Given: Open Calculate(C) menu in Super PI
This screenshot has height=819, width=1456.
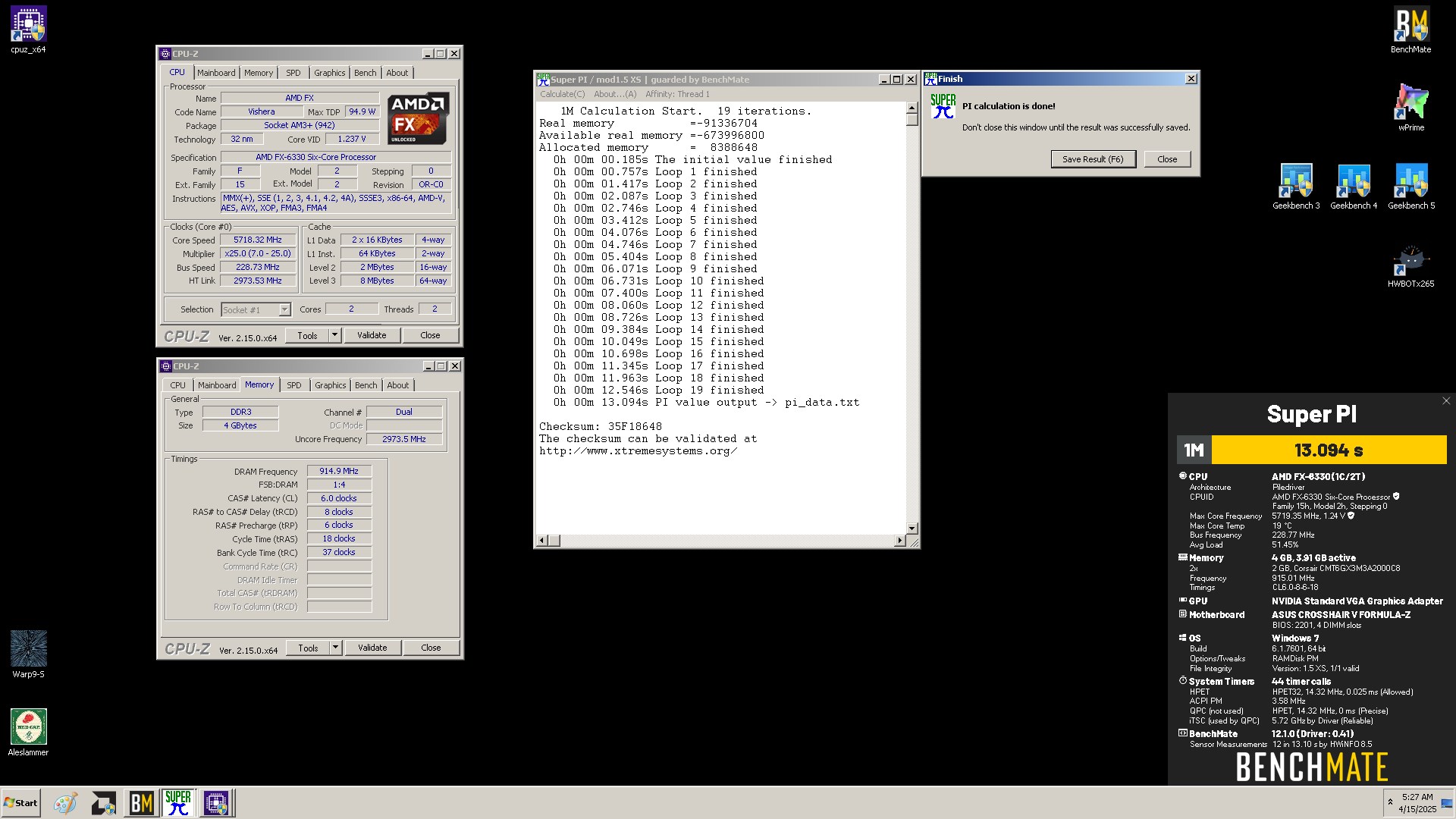Looking at the screenshot, I should 562,94.
